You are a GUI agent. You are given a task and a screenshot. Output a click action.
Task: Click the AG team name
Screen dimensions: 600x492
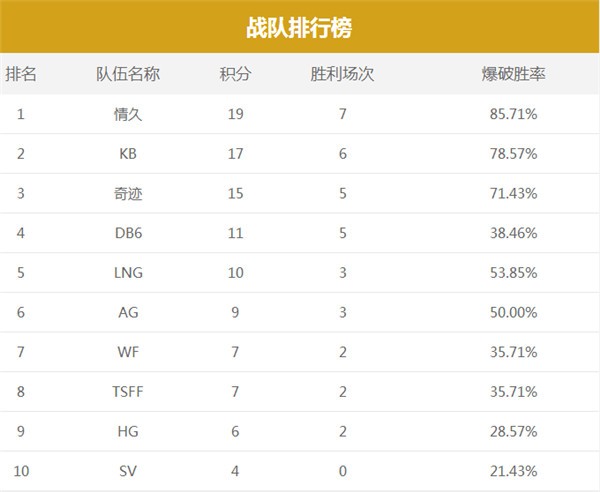tap(128, 313)
